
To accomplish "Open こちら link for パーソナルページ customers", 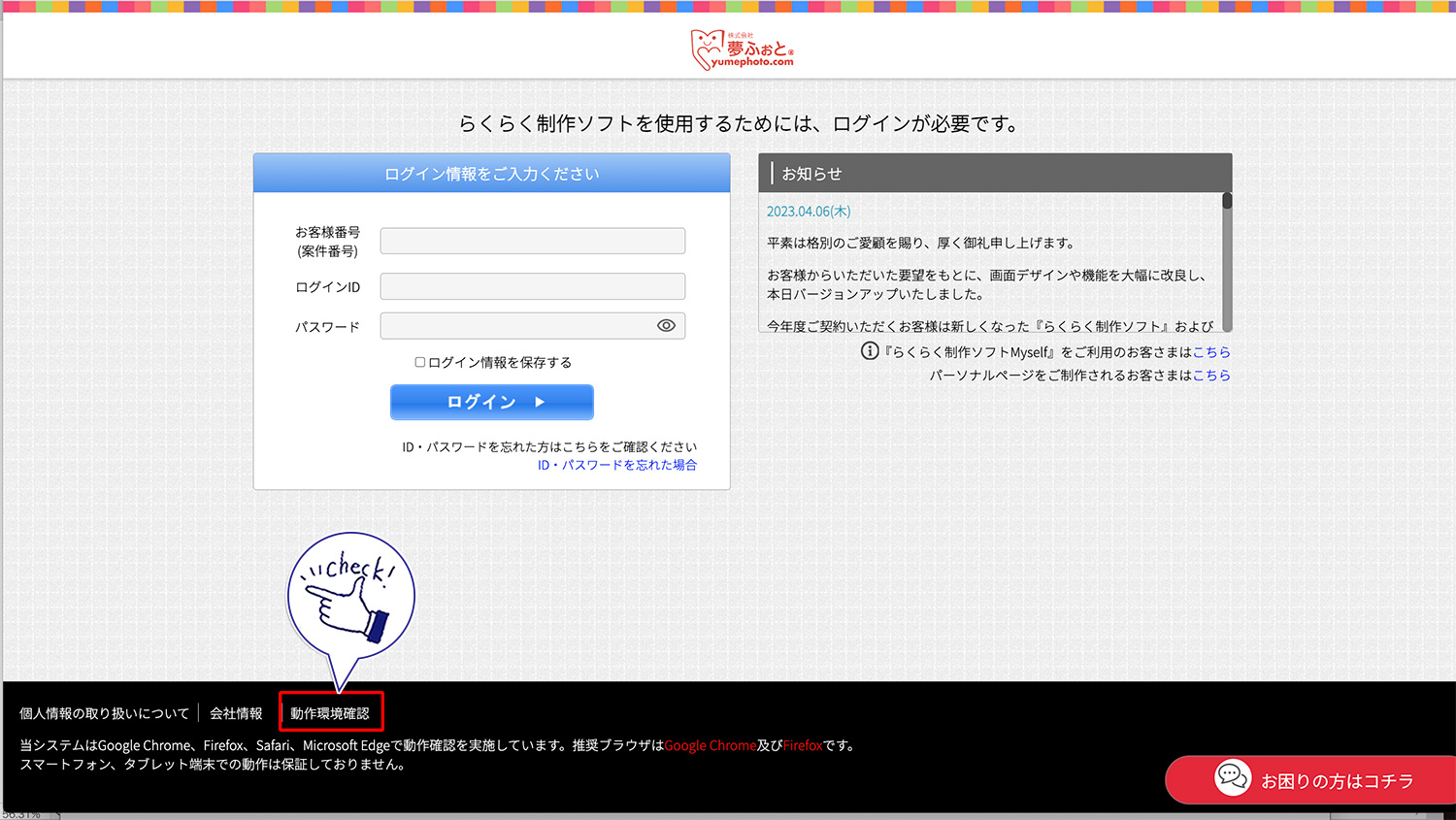I will [x=1211, y=376].
